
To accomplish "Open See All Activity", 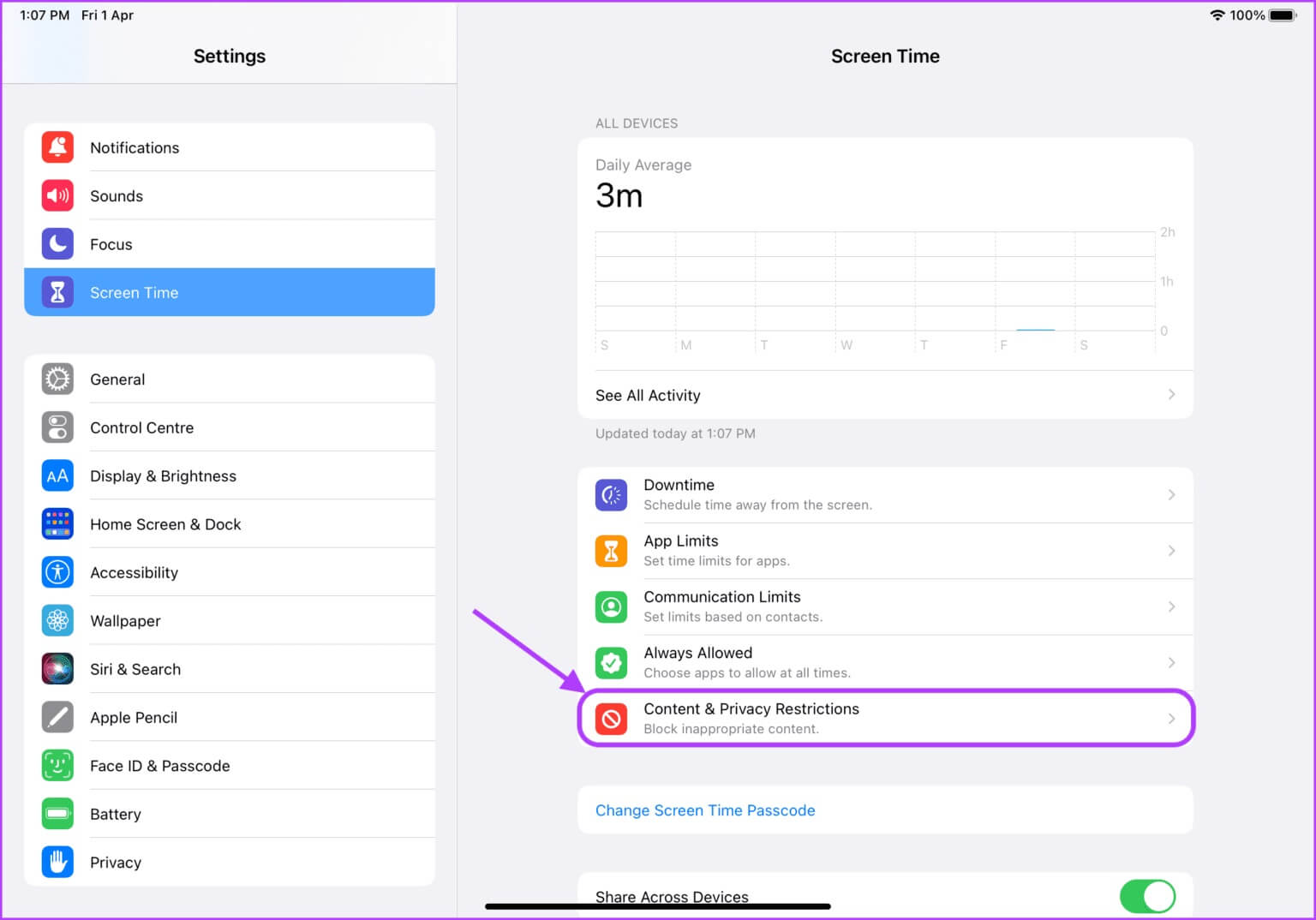I will click(x=885, y=395).
